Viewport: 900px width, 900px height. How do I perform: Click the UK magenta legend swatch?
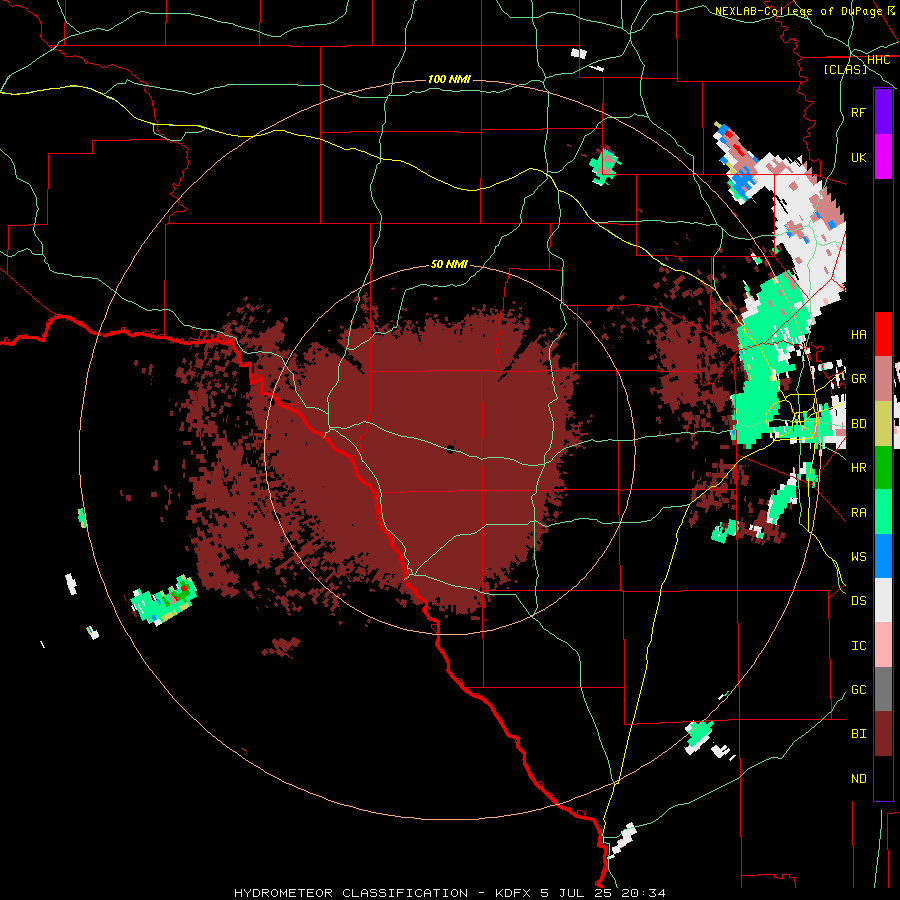pyautogui.click(x=883, y=157)
